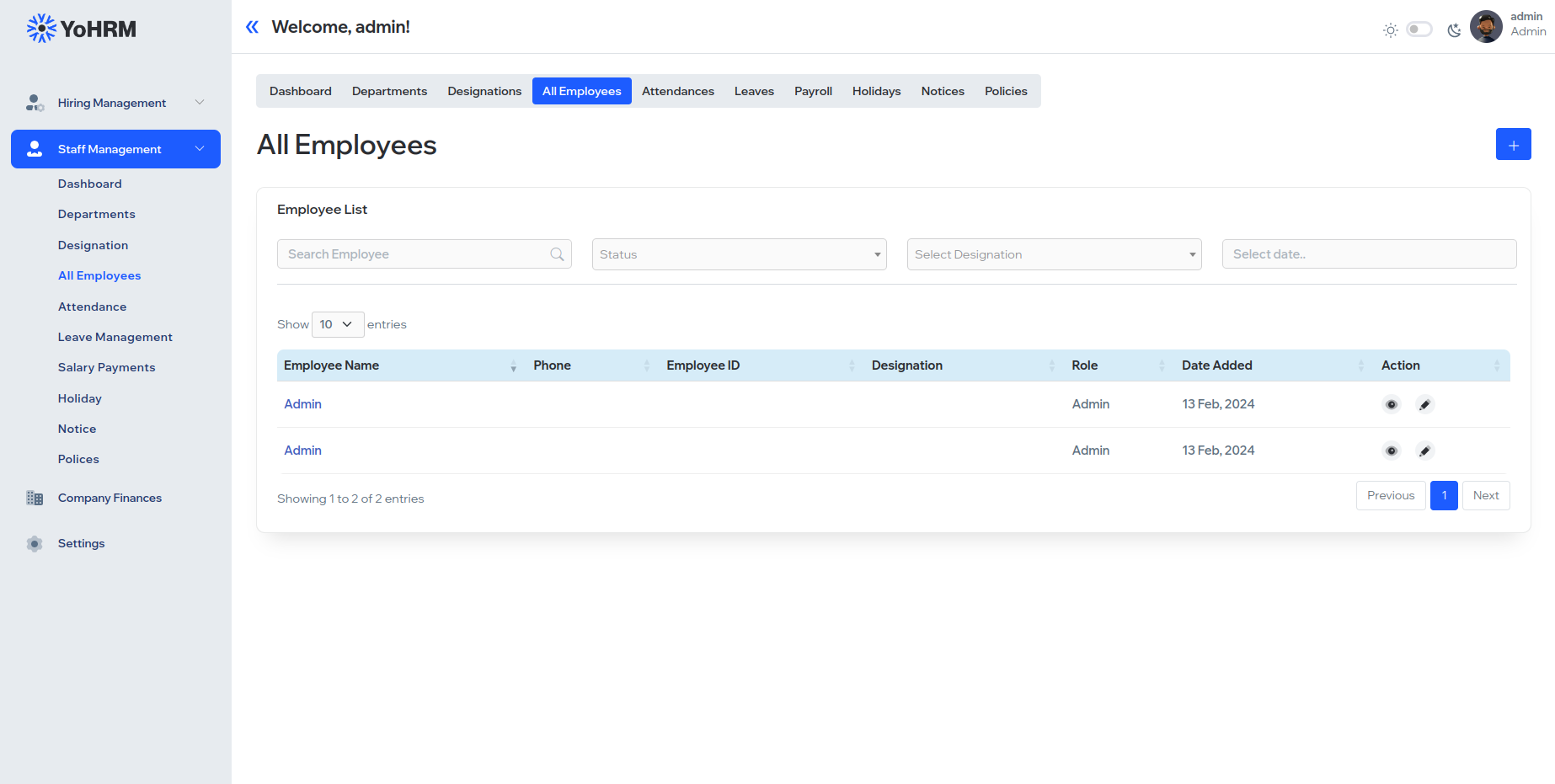Focus the Search Employee field

tap(425, 254)
